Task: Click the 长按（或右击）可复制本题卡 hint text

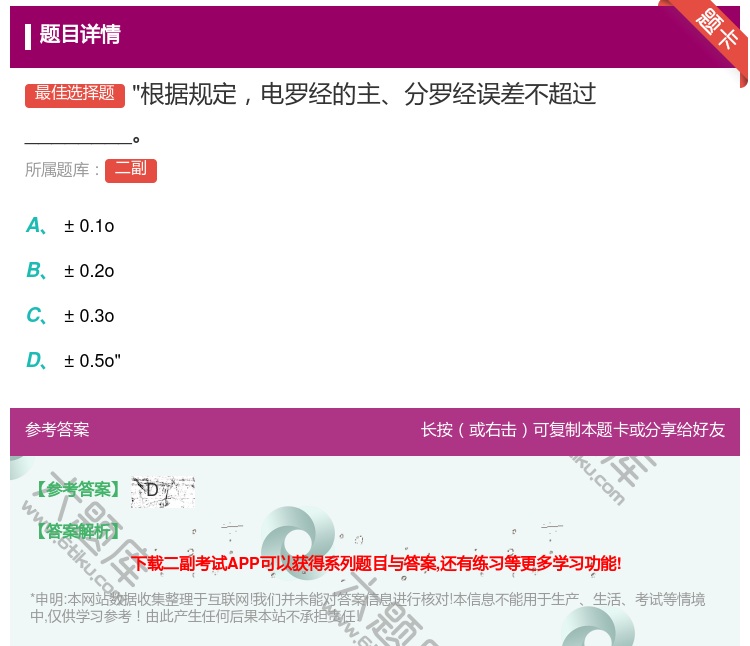Action: coord(573,429)
